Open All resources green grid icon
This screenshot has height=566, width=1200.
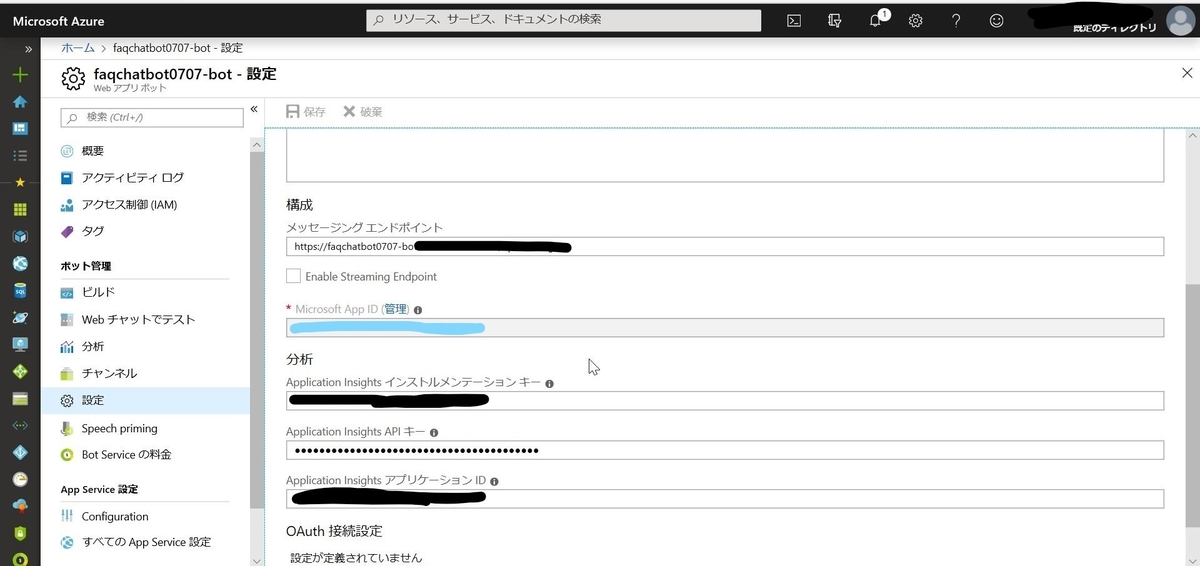click(20, 209)
